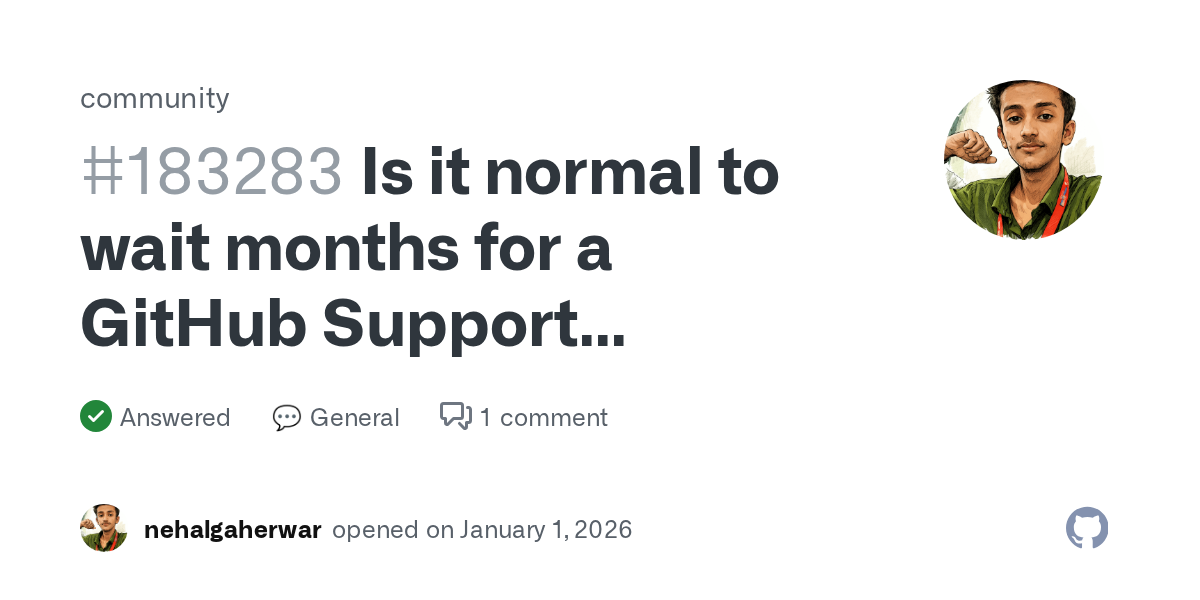Open the "1 comment" count text
Viewport: 1200px width, 600px height.
coord(543,417)
